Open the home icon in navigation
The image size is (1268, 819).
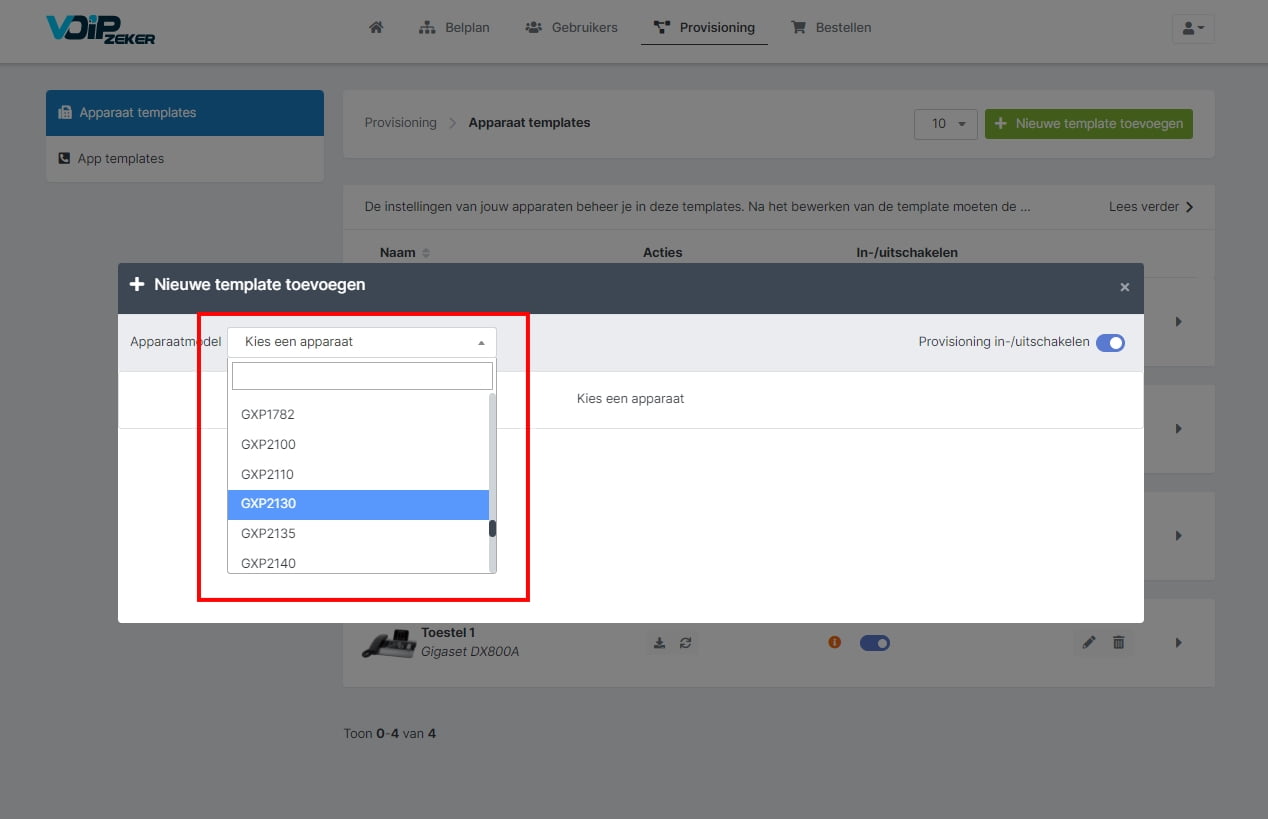(376, 27)
